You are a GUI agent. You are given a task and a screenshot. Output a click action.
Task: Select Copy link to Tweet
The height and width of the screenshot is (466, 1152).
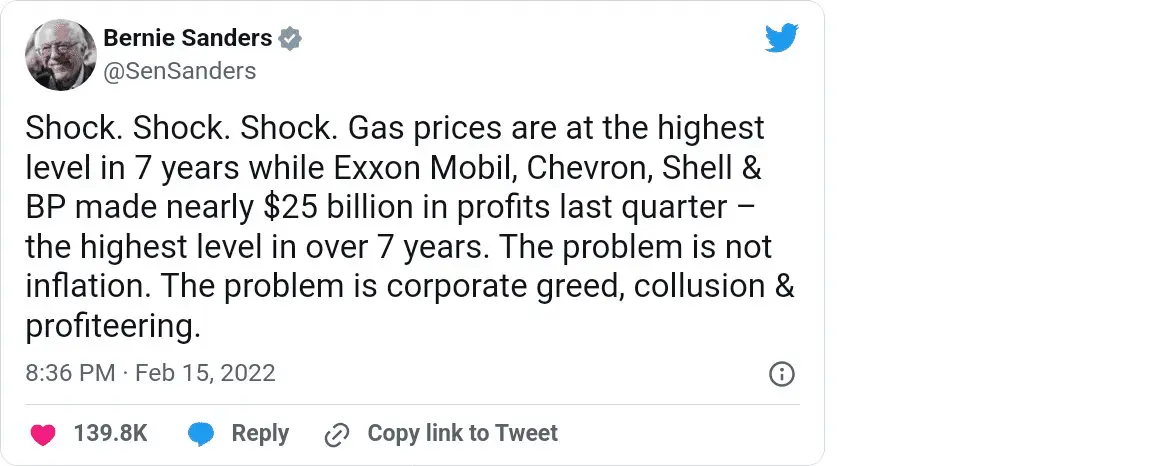(462, 434)
